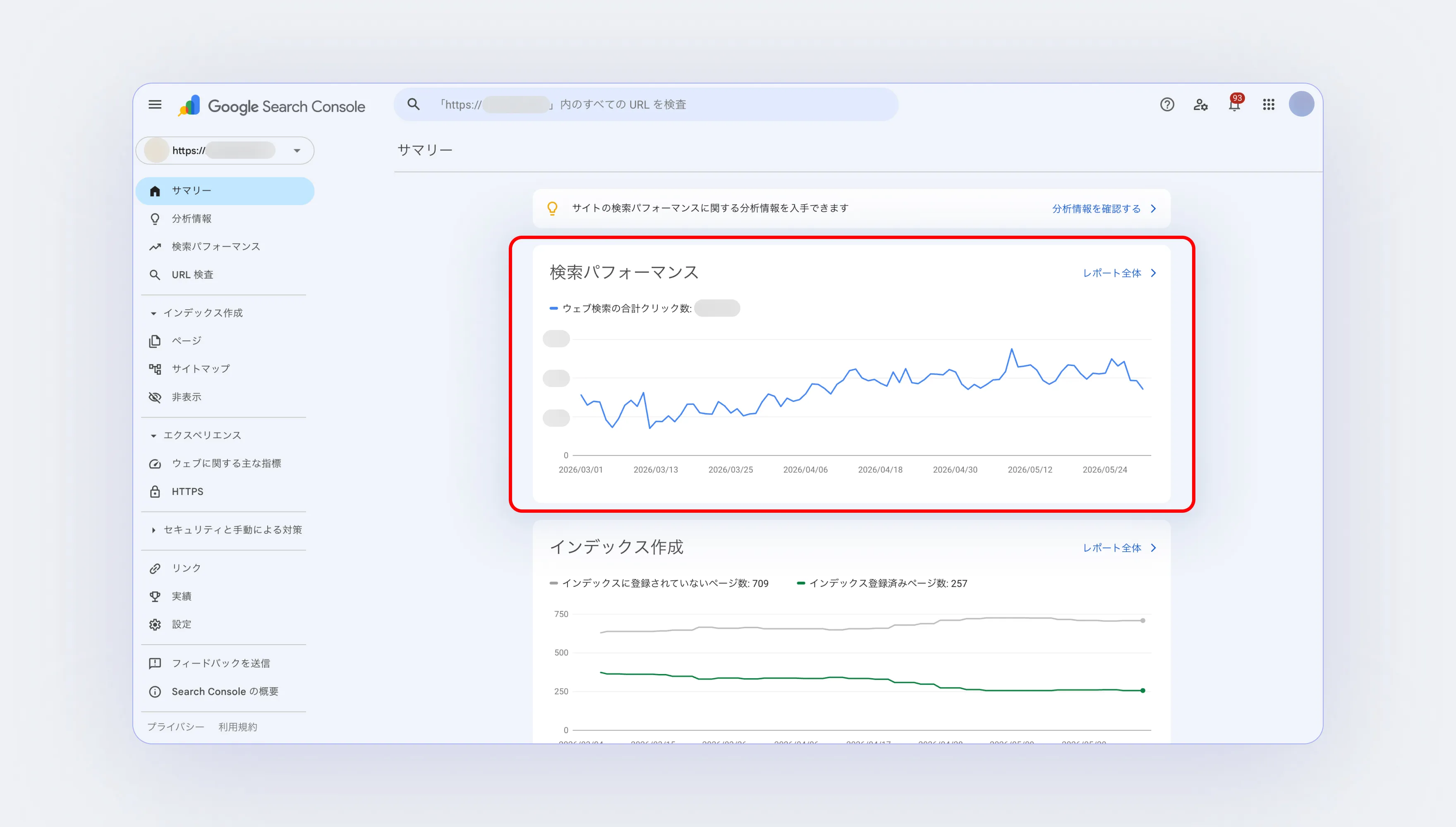
Task: Click the lightbulb icon beside 分析情報
Action: click(x=155, y=219)
